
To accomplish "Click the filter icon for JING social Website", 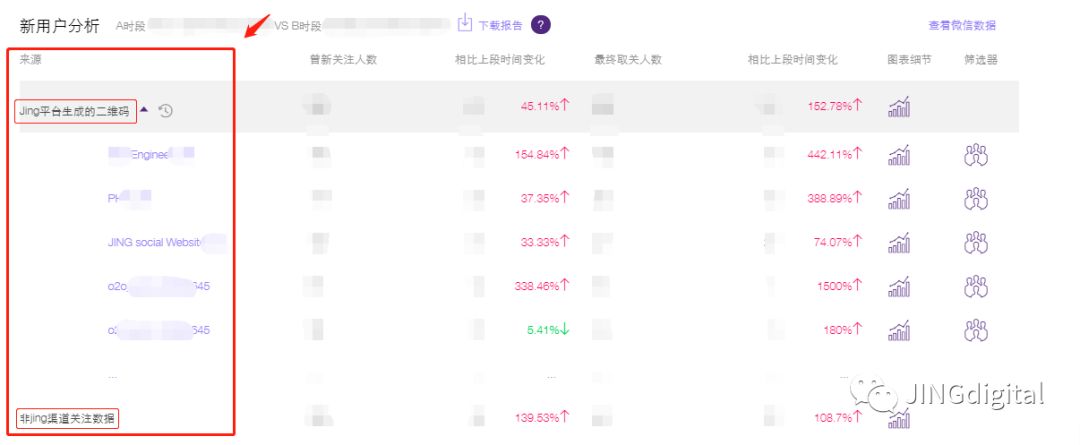I will (x=975, y=242).
